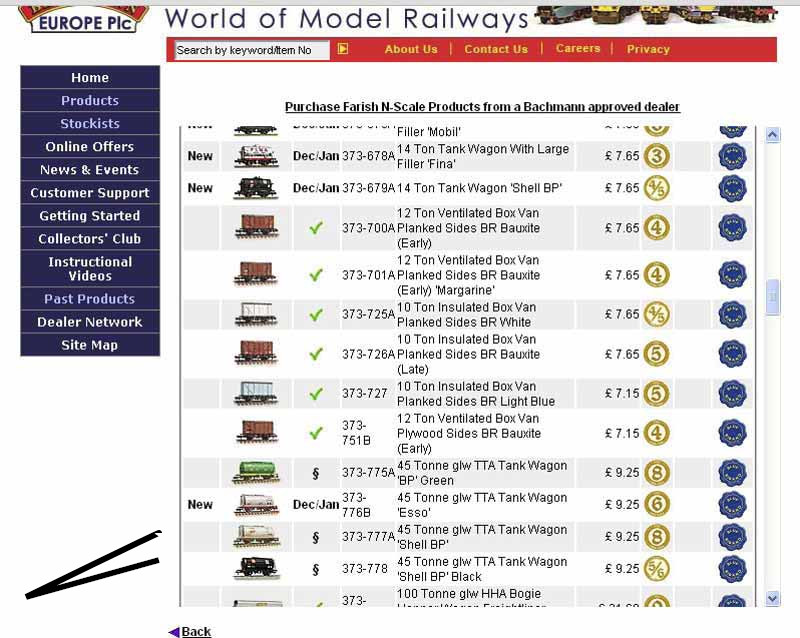Click blue dealer seal for 373-751B
Image resolution: width=800 pixels, height=638 pixels.
coord(732,433)
